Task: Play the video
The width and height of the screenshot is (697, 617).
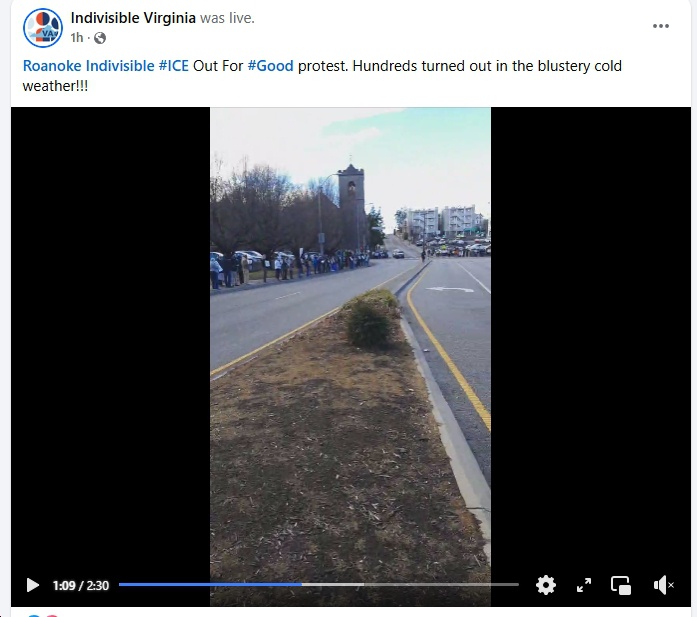Action: click(x=32, y=585)
